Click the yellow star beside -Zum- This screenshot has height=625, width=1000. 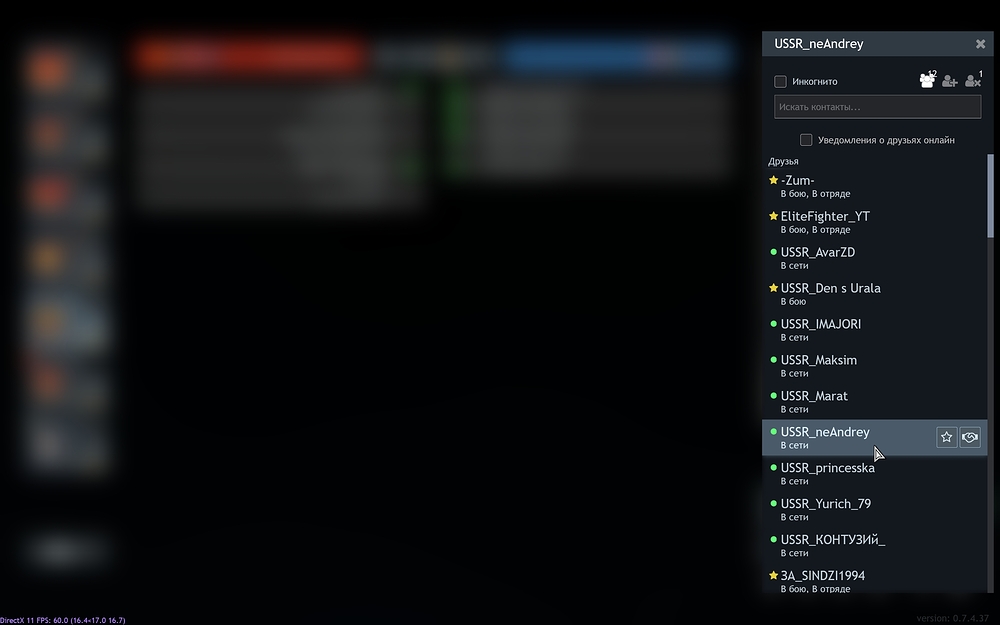pyautogui.click(x=773, y=180)
